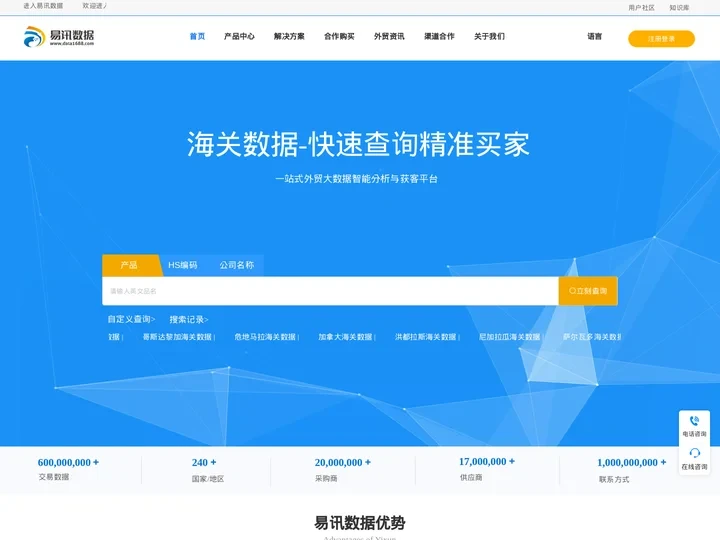The width and height of the screenshot is (720, 540).
Task: Open 加拿大海关数据 link
Action: point(345,337)
